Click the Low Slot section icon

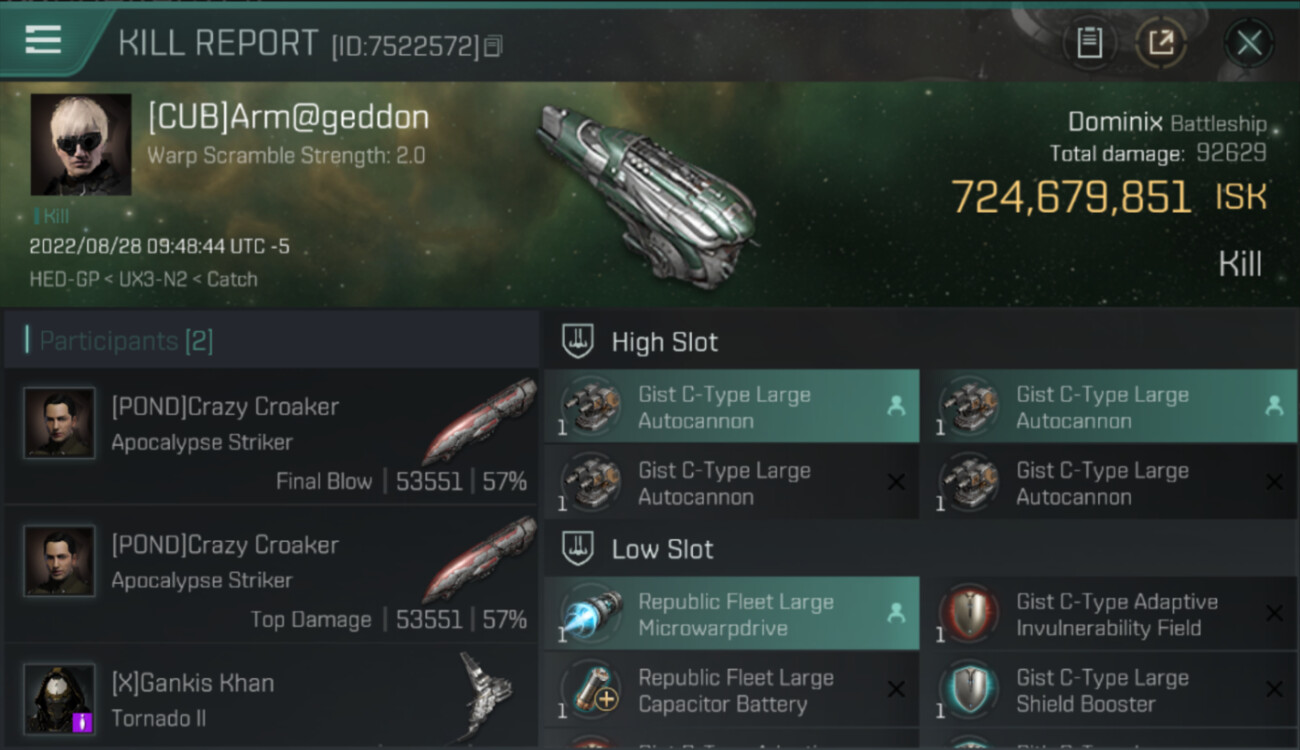pos(578,548)
